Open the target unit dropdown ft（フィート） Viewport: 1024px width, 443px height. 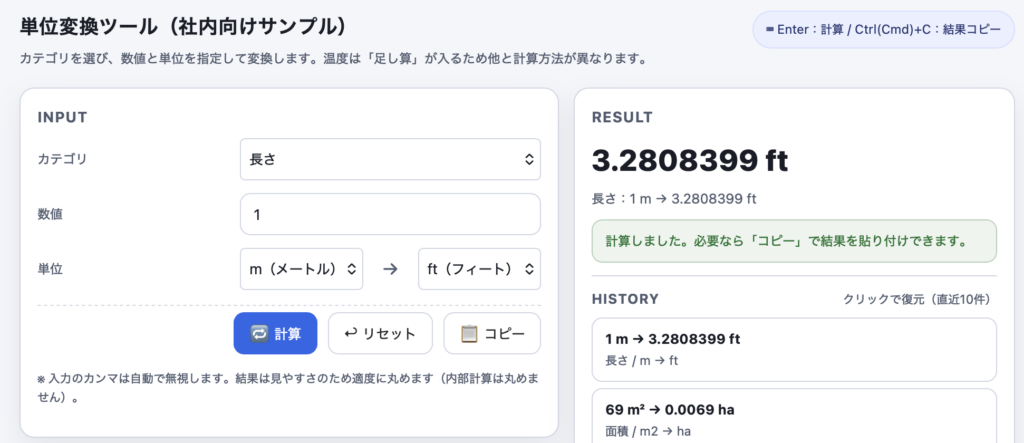click(x=479, y=269)
